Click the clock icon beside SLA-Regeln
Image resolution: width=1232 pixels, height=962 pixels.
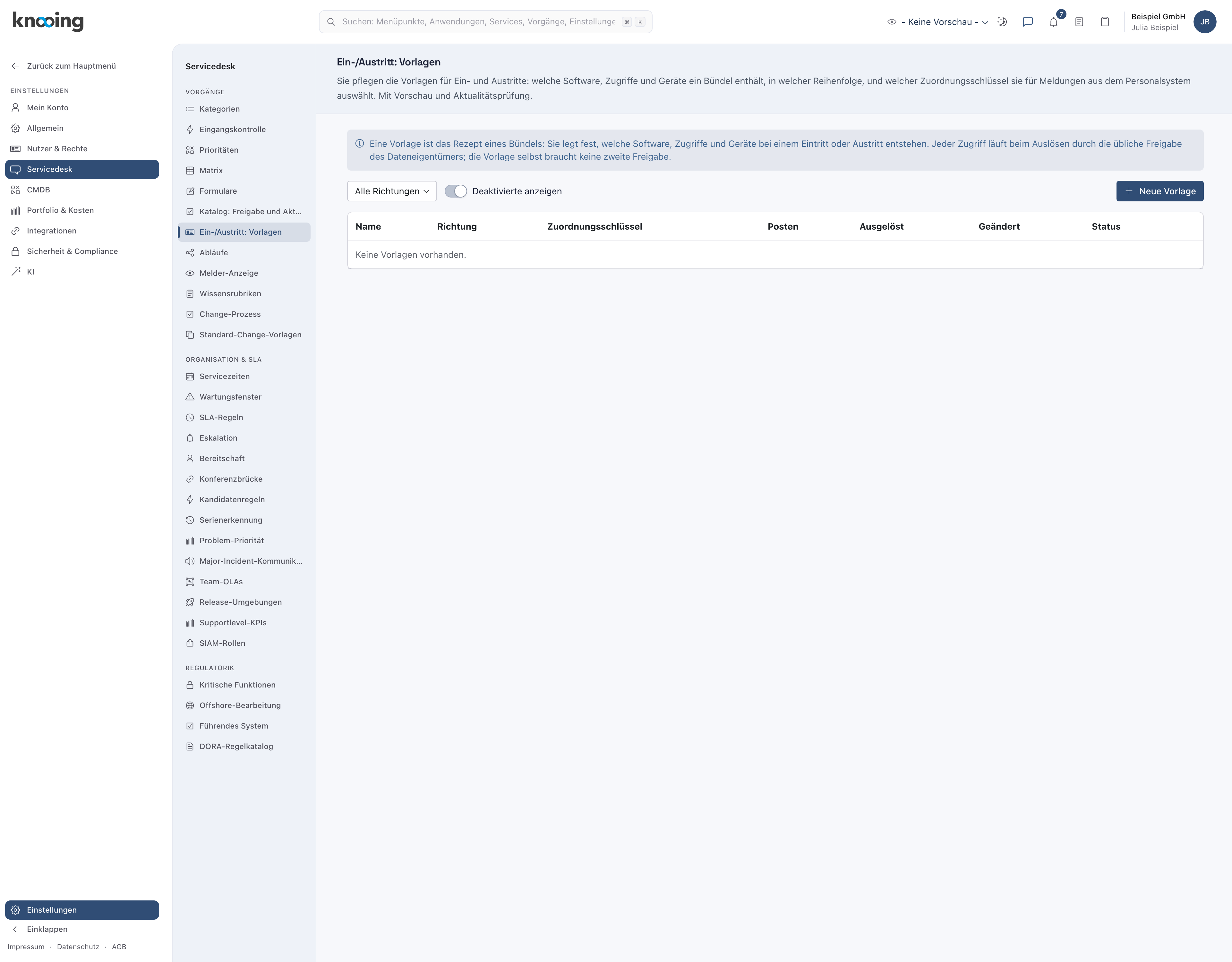190,417
